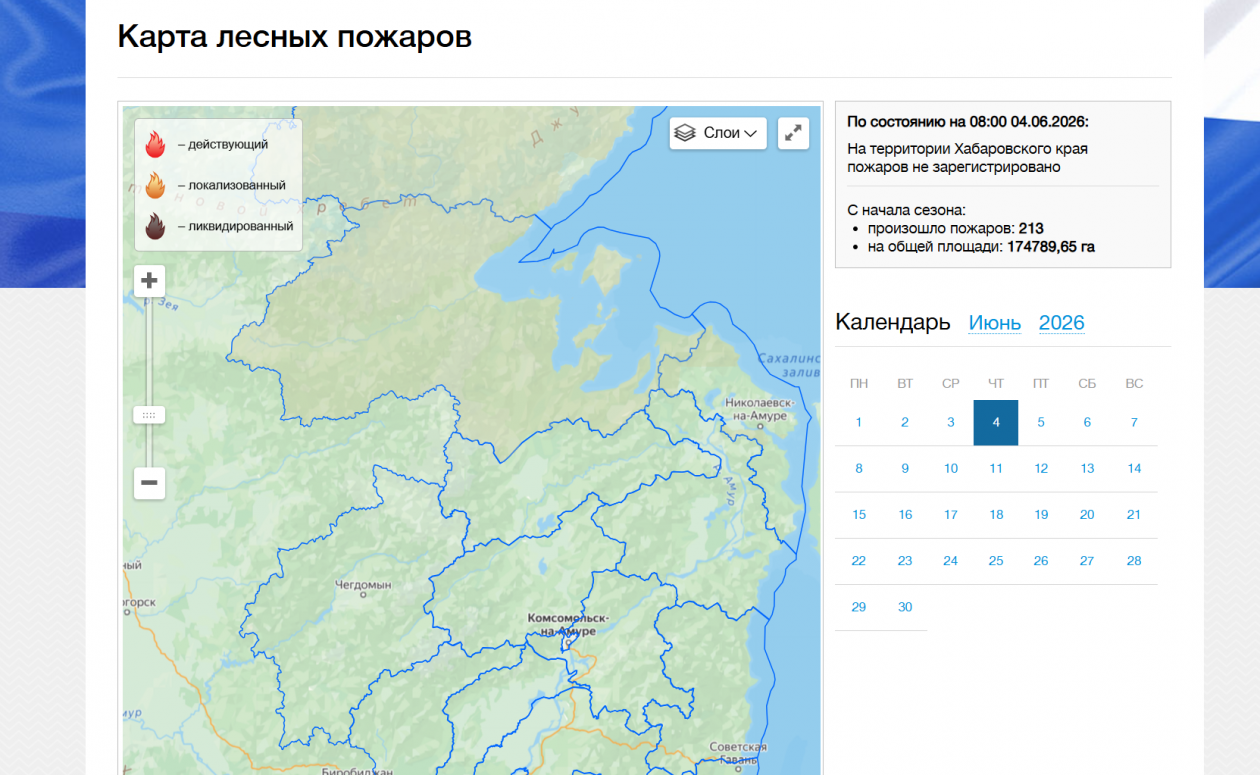The image size is (1260, 775).
Task: Click the Сахалинский залив map label
Action: point(789,365)
